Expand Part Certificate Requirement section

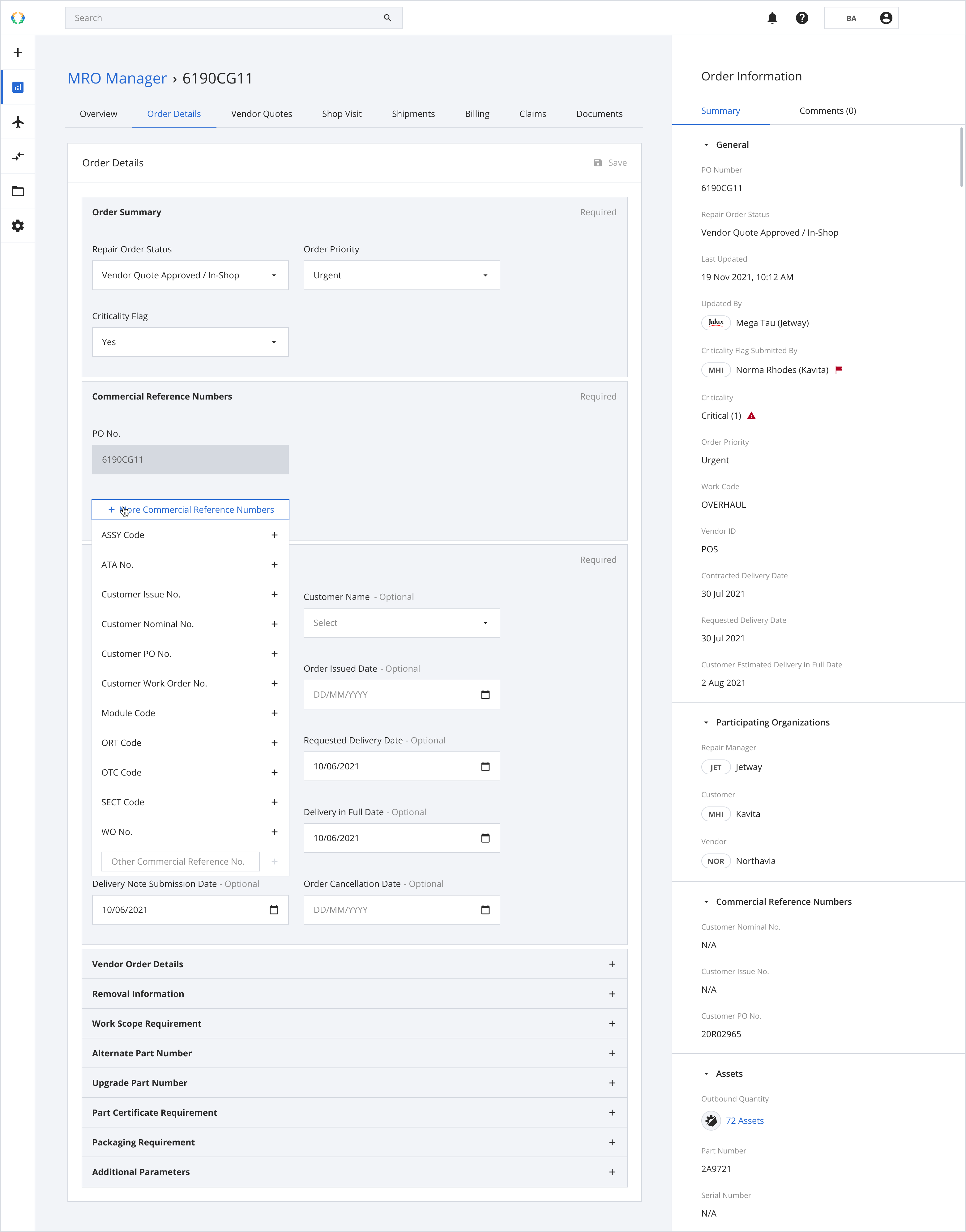pyautogui.click(x=355, y=1113)
